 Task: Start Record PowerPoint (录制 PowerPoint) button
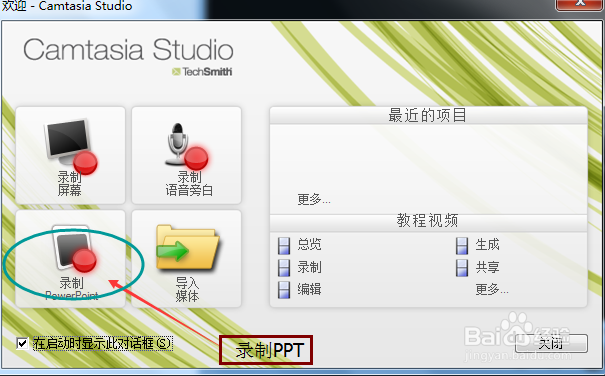tap(70, 259)
